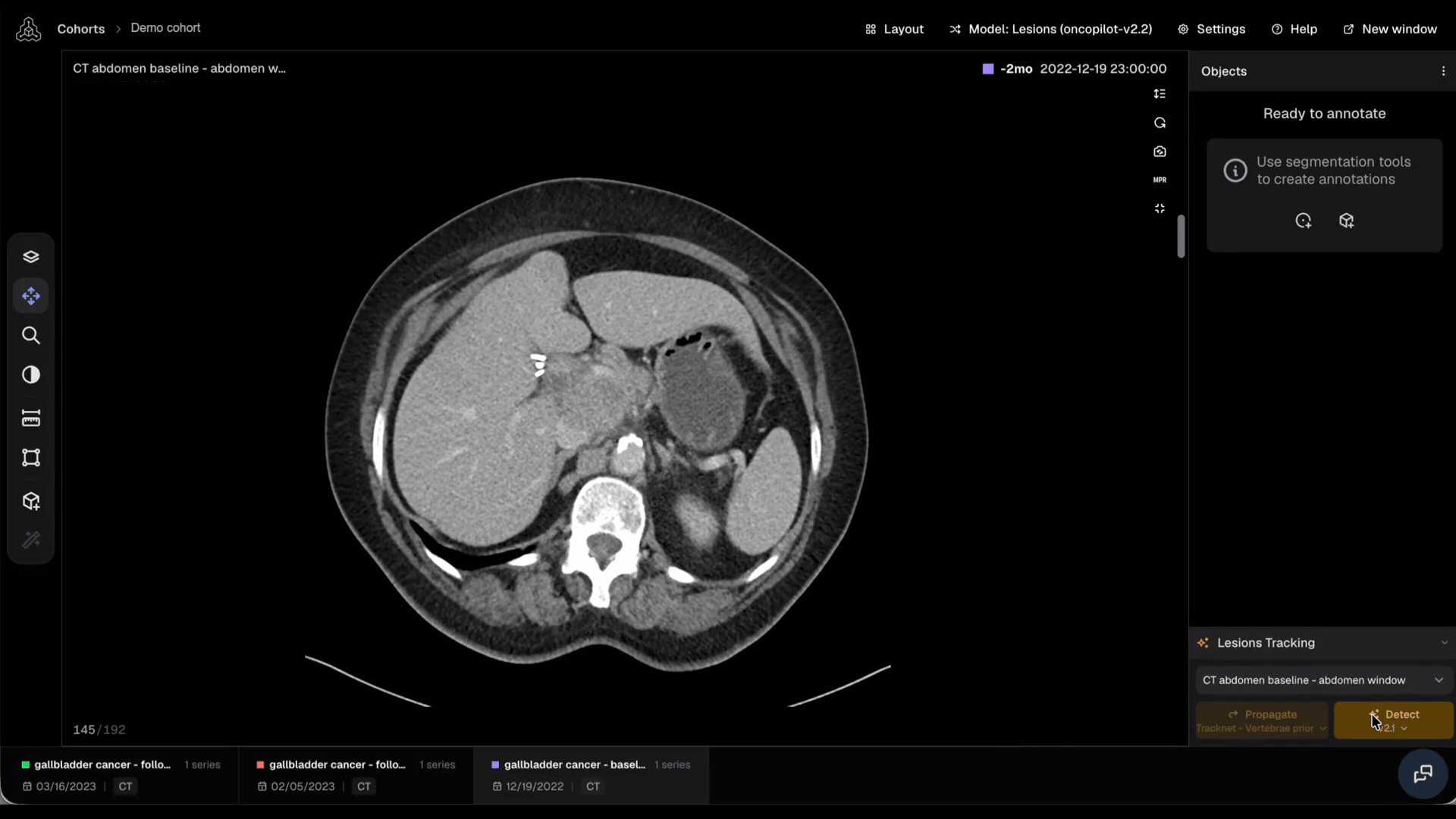Open the Detect version dropdown arrow
This screenshot has width=1456, height=819.
click(1404, 729)
